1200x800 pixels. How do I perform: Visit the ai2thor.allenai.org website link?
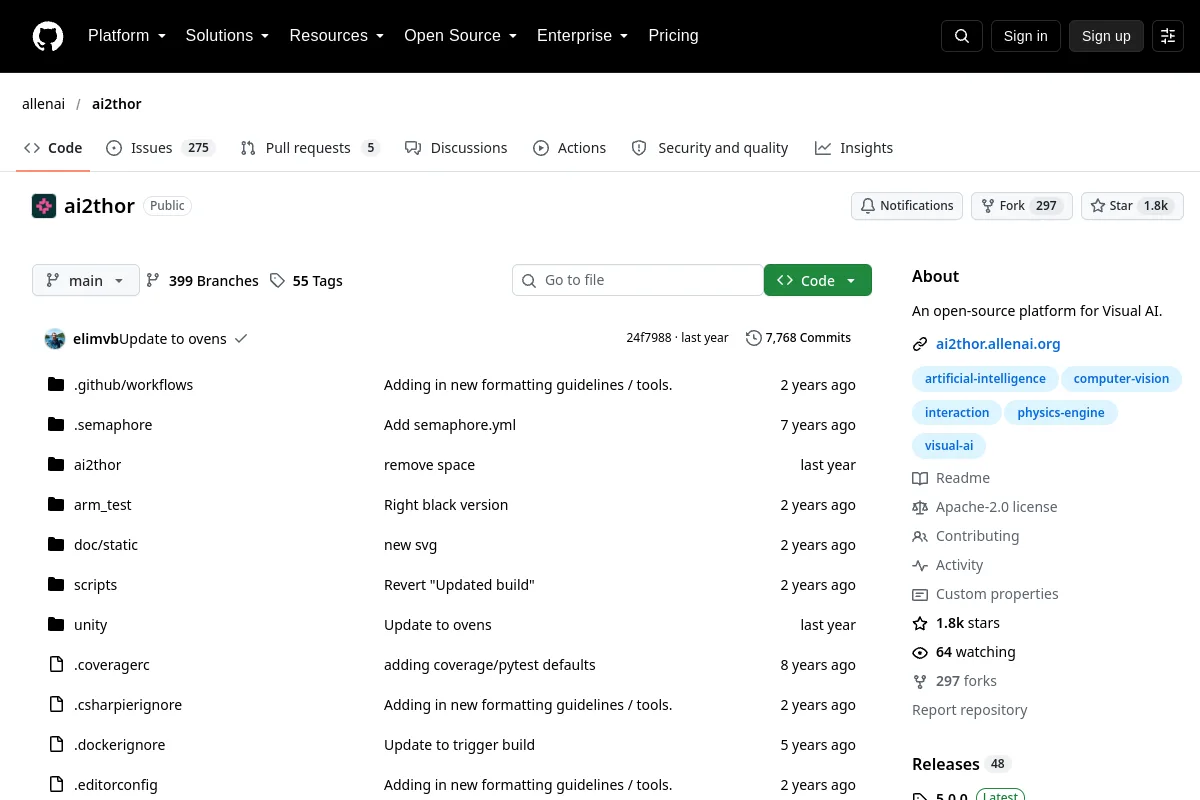click(998, 344)
